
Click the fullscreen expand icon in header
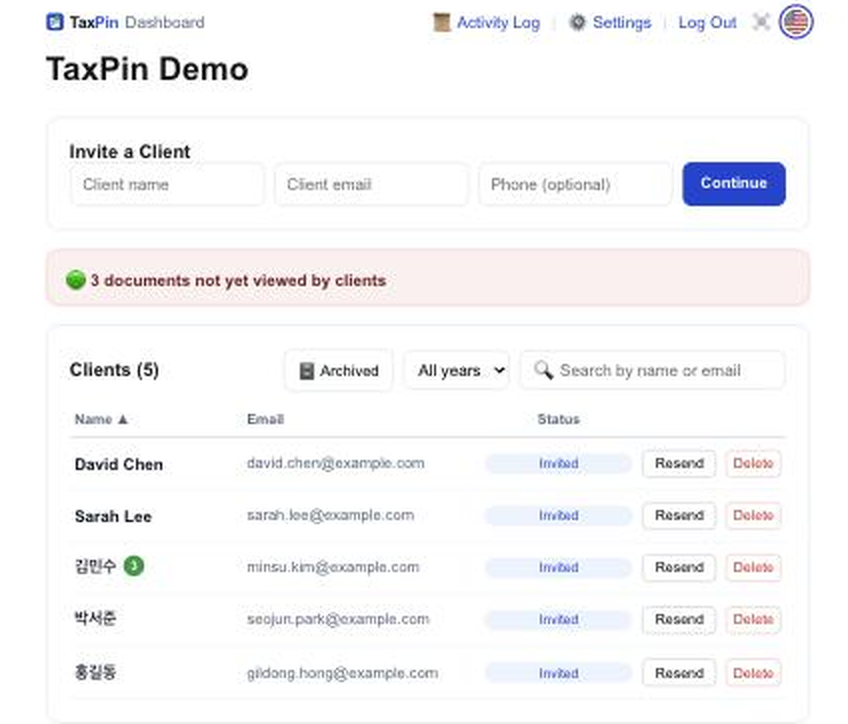pyautogui.click(x=761, y=23)
